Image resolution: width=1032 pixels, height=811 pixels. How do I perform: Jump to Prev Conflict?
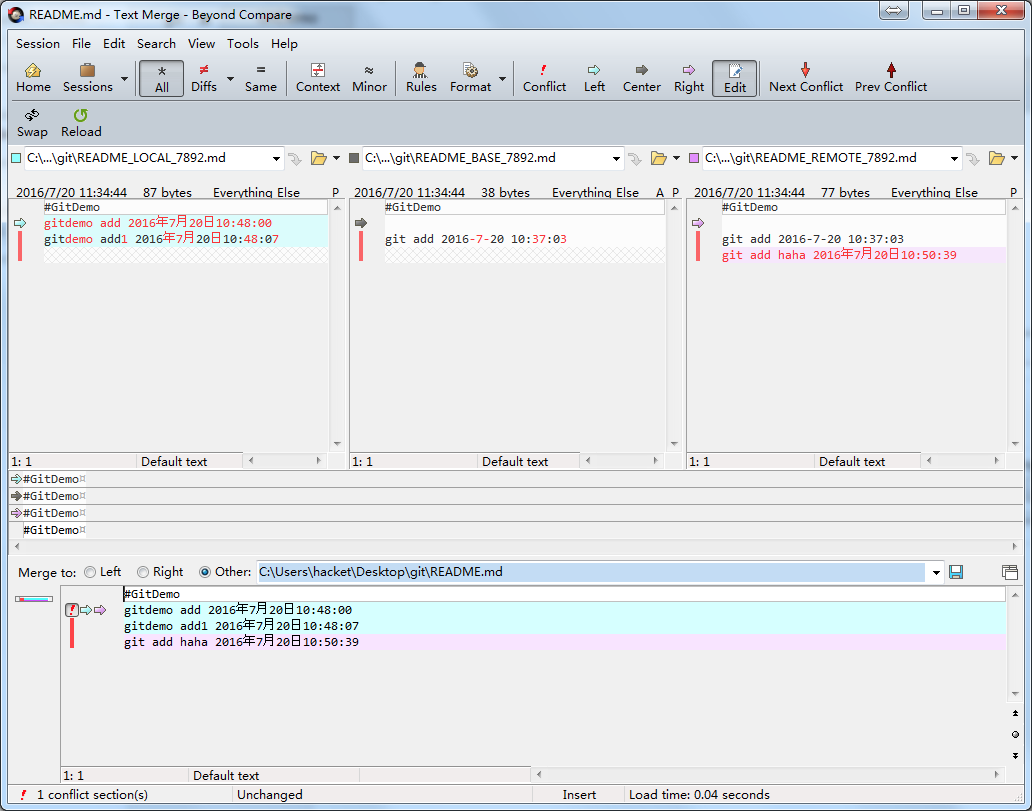point(891,78)
